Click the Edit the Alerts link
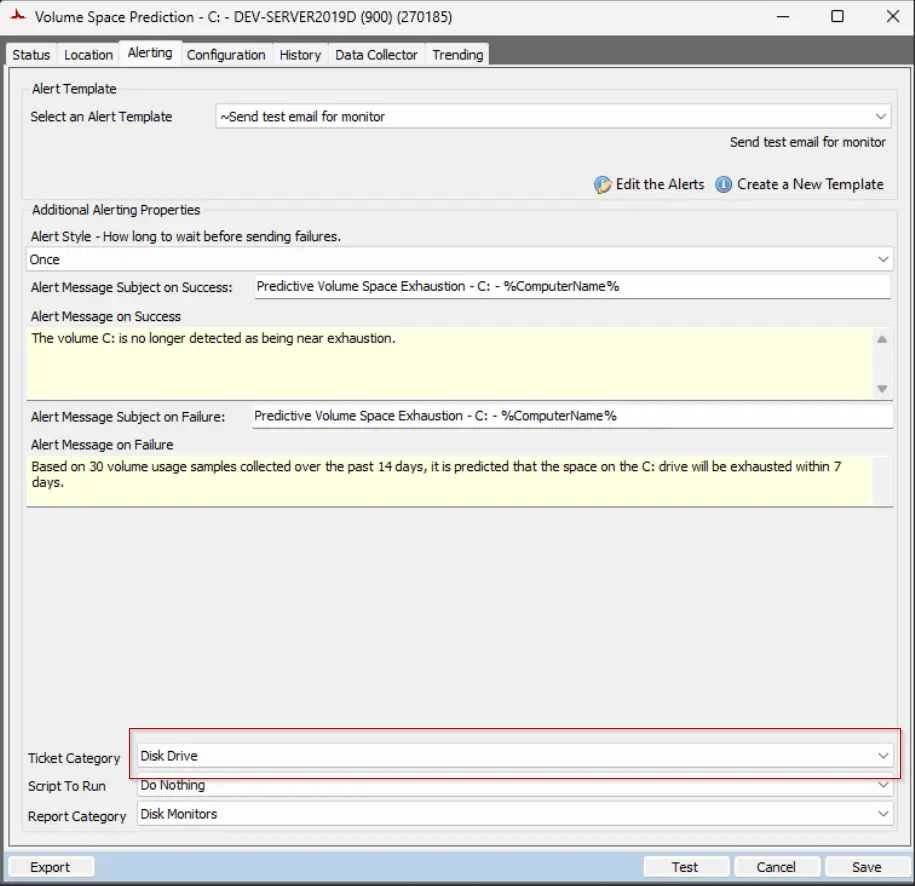This screenshot has width=915, height=886. [659, 184]
